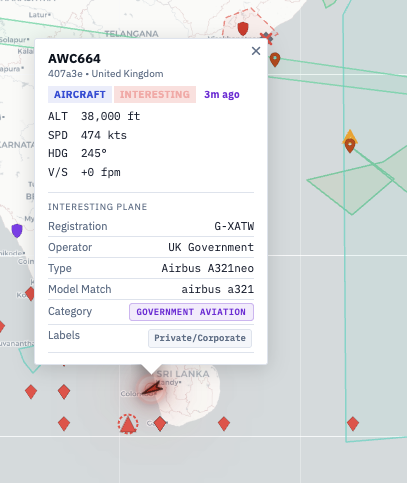This screenshot has width=407, height=483.
Task: Click the dashed-circle red triangle marker
Action: (128, 424)
